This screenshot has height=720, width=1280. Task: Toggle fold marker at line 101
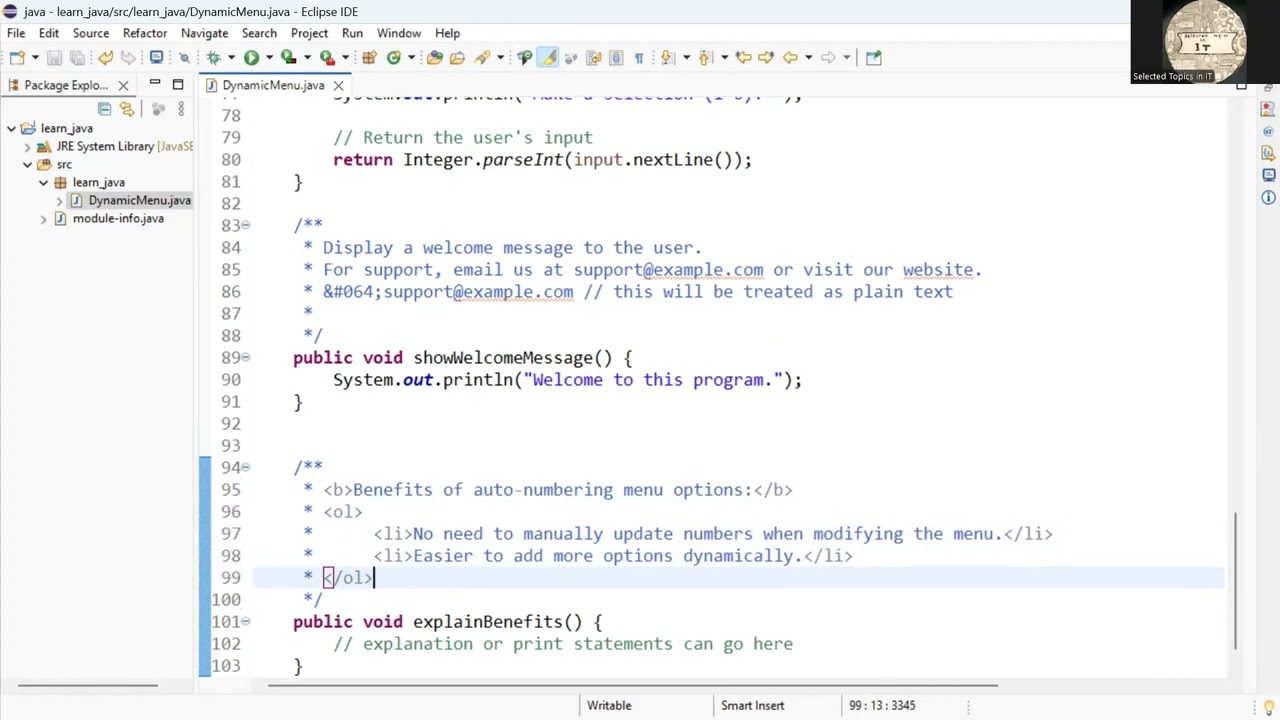click(x=246, y=621)
